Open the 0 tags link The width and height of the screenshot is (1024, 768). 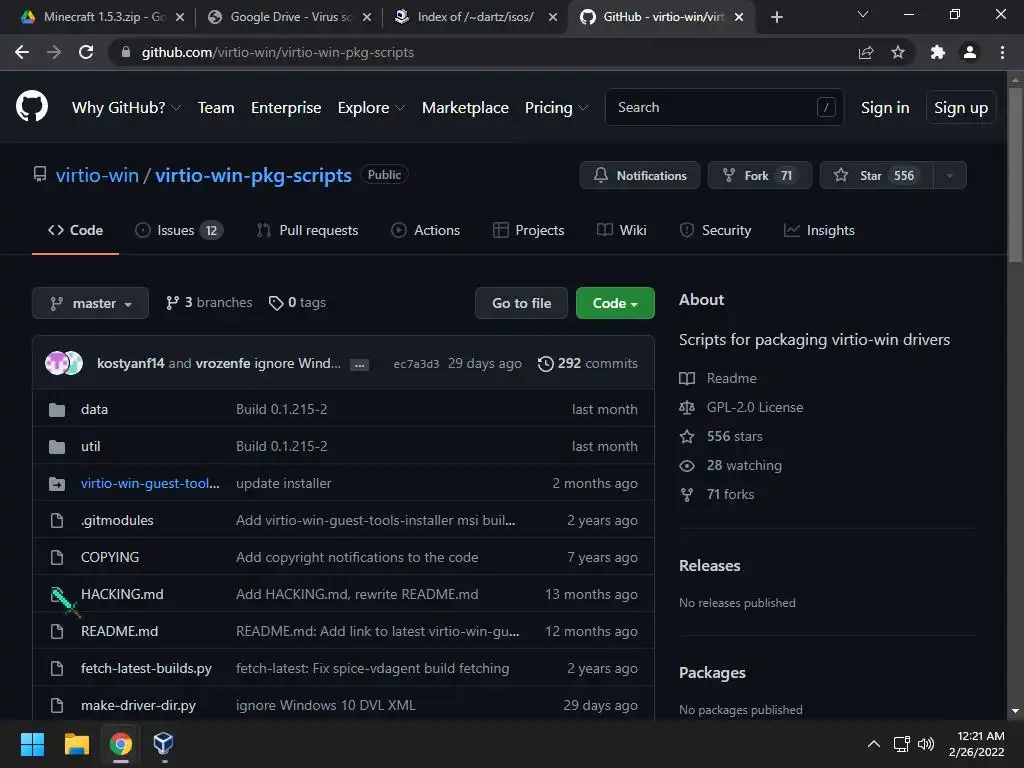pyautogui.click(x=297, y=303)
